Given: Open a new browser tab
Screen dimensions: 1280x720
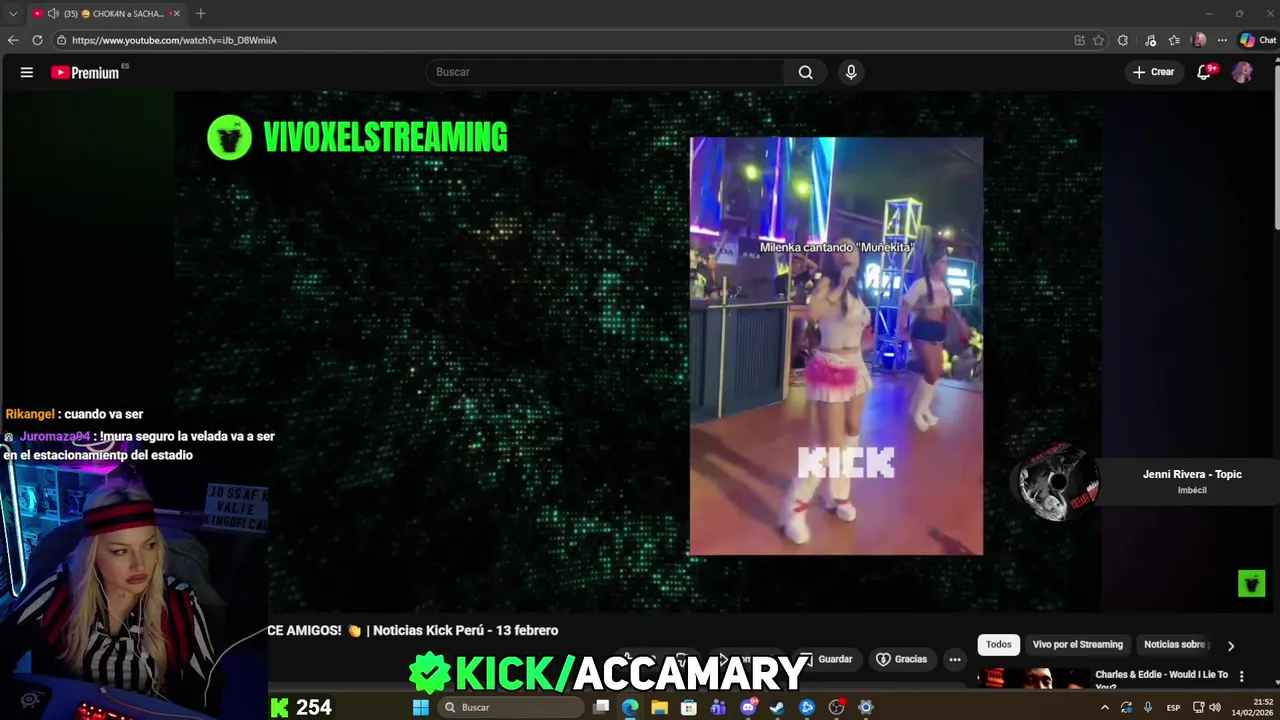Looking at the screenshot, I should (200, 14).
